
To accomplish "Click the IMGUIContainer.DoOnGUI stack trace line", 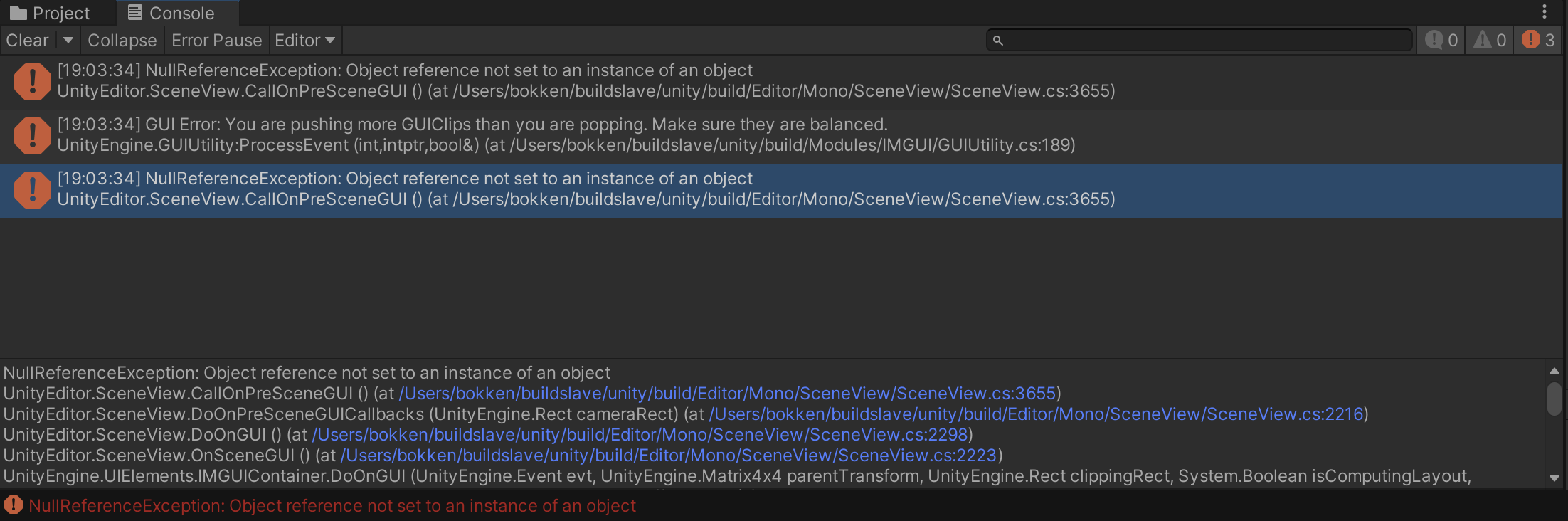I will (x=737, y=476).
